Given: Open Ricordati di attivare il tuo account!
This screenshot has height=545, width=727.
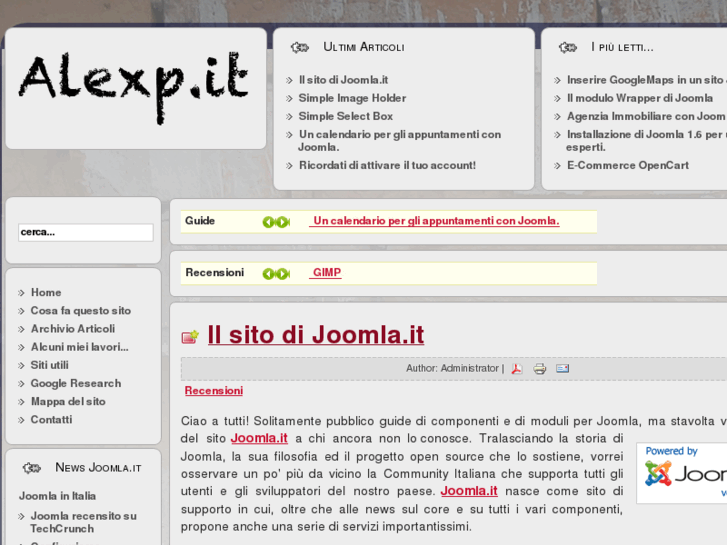Looking at the screenshot, I should click(387, 166).
